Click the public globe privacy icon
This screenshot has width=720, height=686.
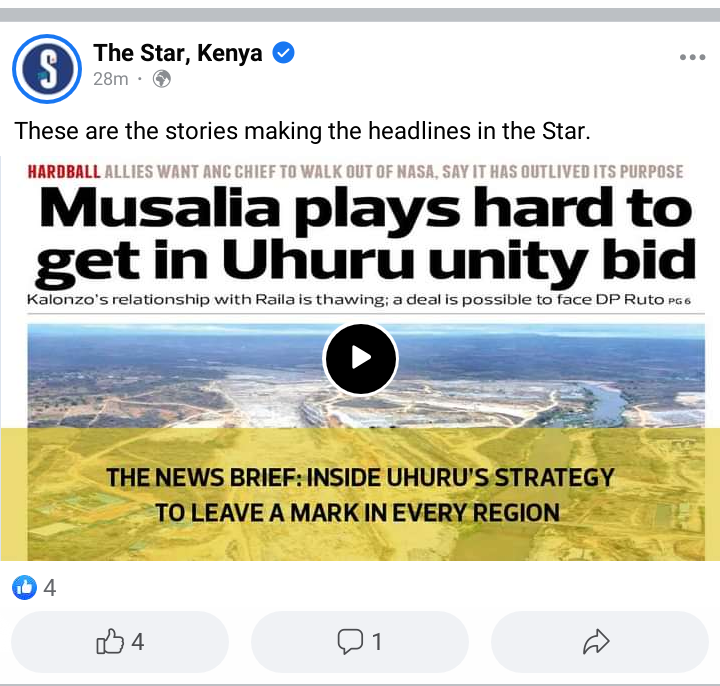(162, 79)
